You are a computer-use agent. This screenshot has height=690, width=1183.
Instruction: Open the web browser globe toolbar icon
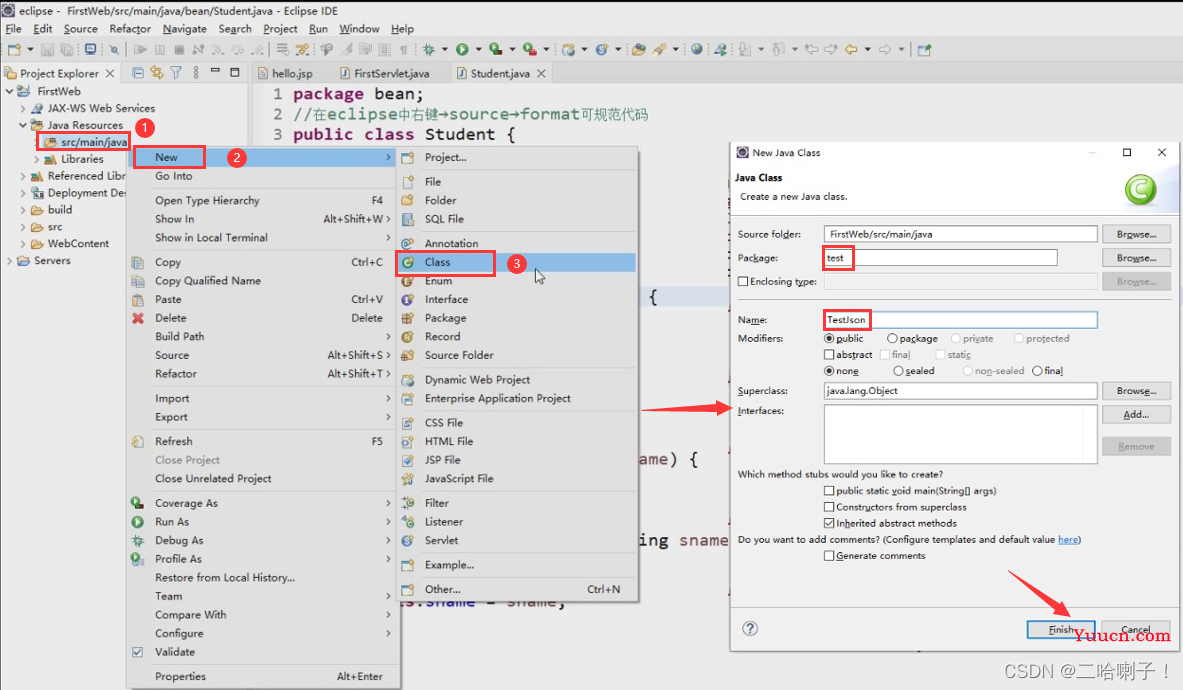[x=696, y=49]
